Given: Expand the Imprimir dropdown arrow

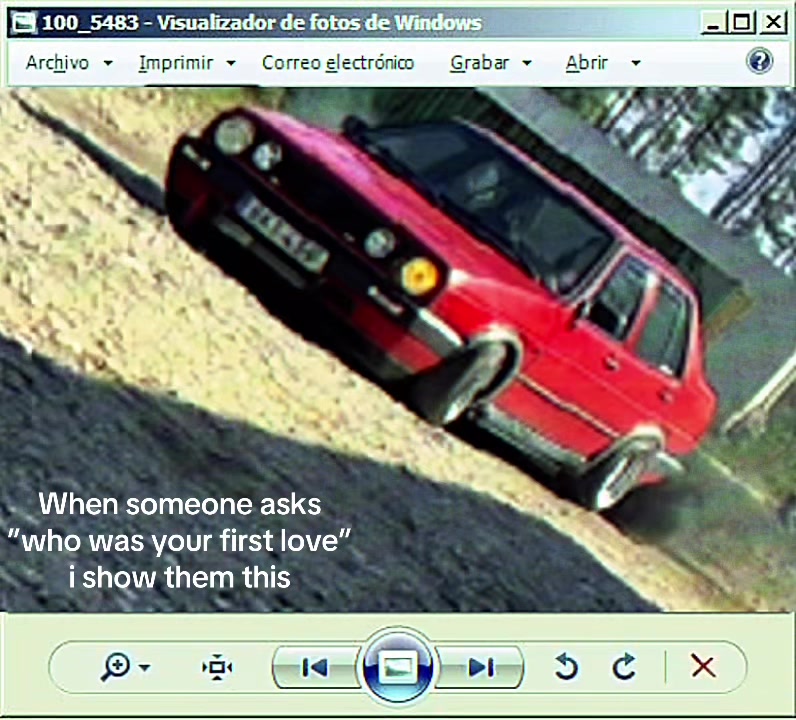Looking at the screenshot, I should (230, 63).
